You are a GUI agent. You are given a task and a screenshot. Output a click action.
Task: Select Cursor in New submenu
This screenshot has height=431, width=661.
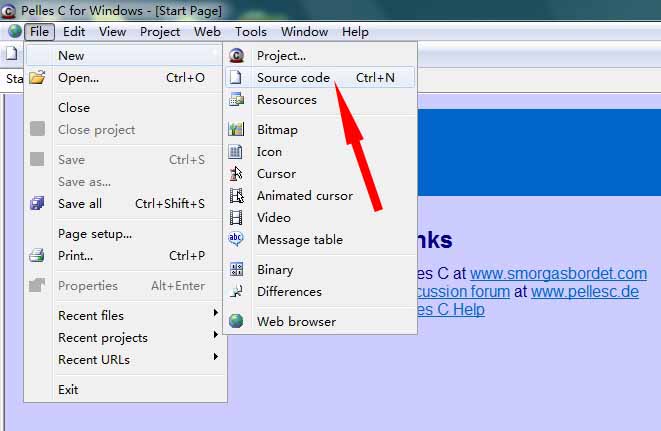click(320, 173)
